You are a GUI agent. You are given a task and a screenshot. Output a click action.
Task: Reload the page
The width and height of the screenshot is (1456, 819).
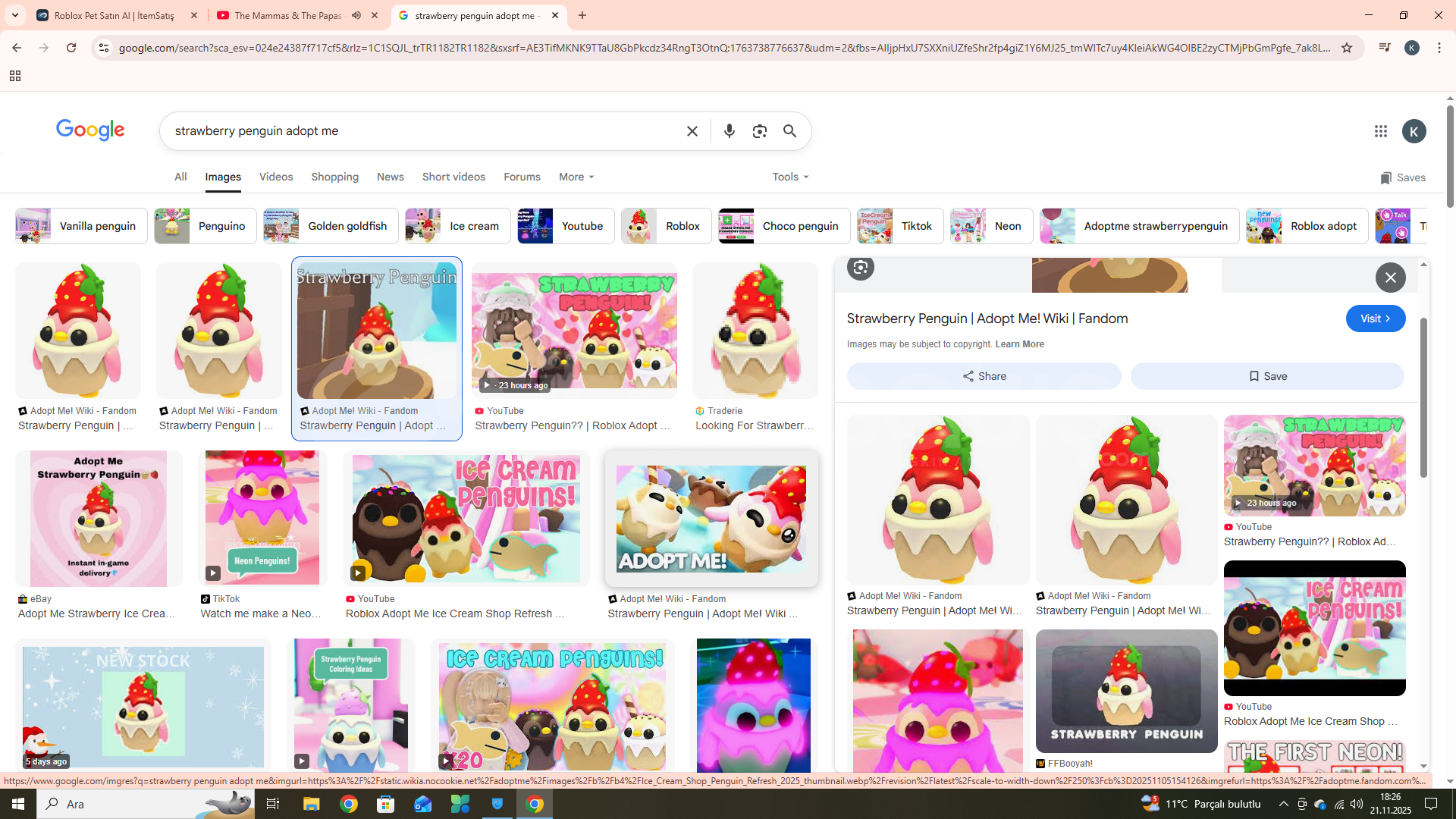[71, 48]
